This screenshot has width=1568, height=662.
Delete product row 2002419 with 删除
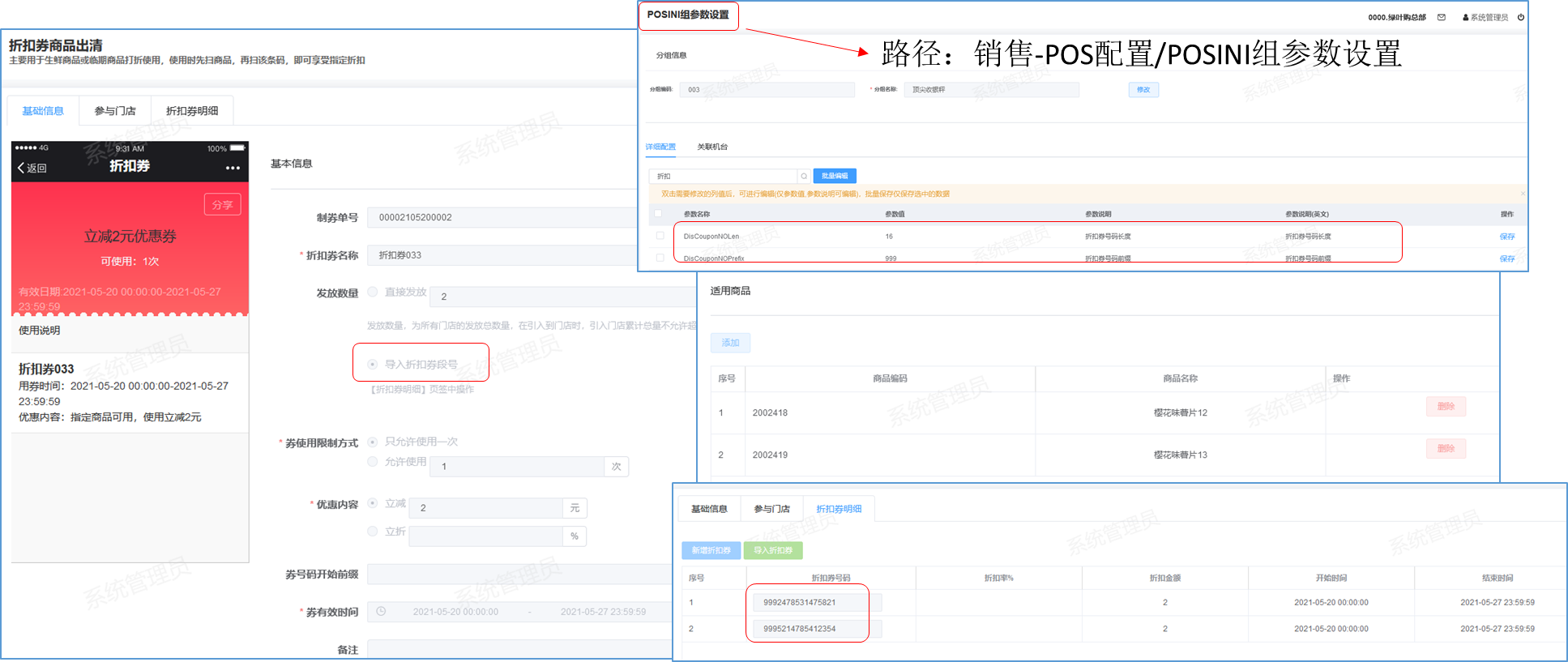click(x=1446, y=448)
